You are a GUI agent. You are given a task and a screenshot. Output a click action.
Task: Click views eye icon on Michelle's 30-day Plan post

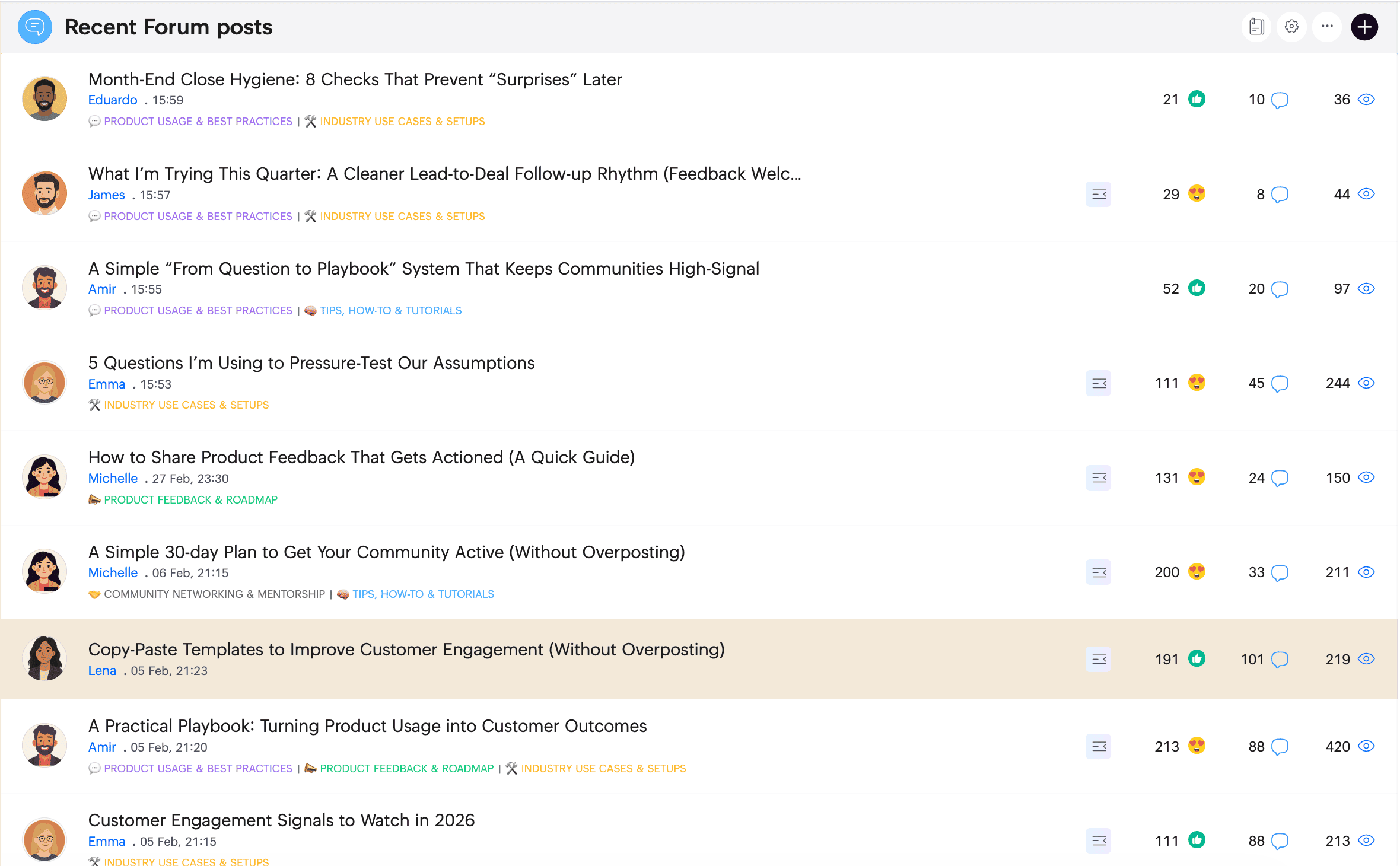[1366, 572]
